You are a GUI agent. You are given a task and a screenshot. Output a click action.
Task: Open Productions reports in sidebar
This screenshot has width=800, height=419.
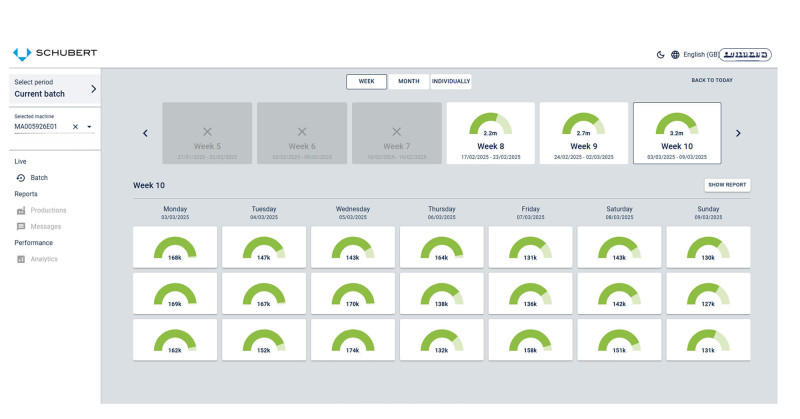pos(48,210)
